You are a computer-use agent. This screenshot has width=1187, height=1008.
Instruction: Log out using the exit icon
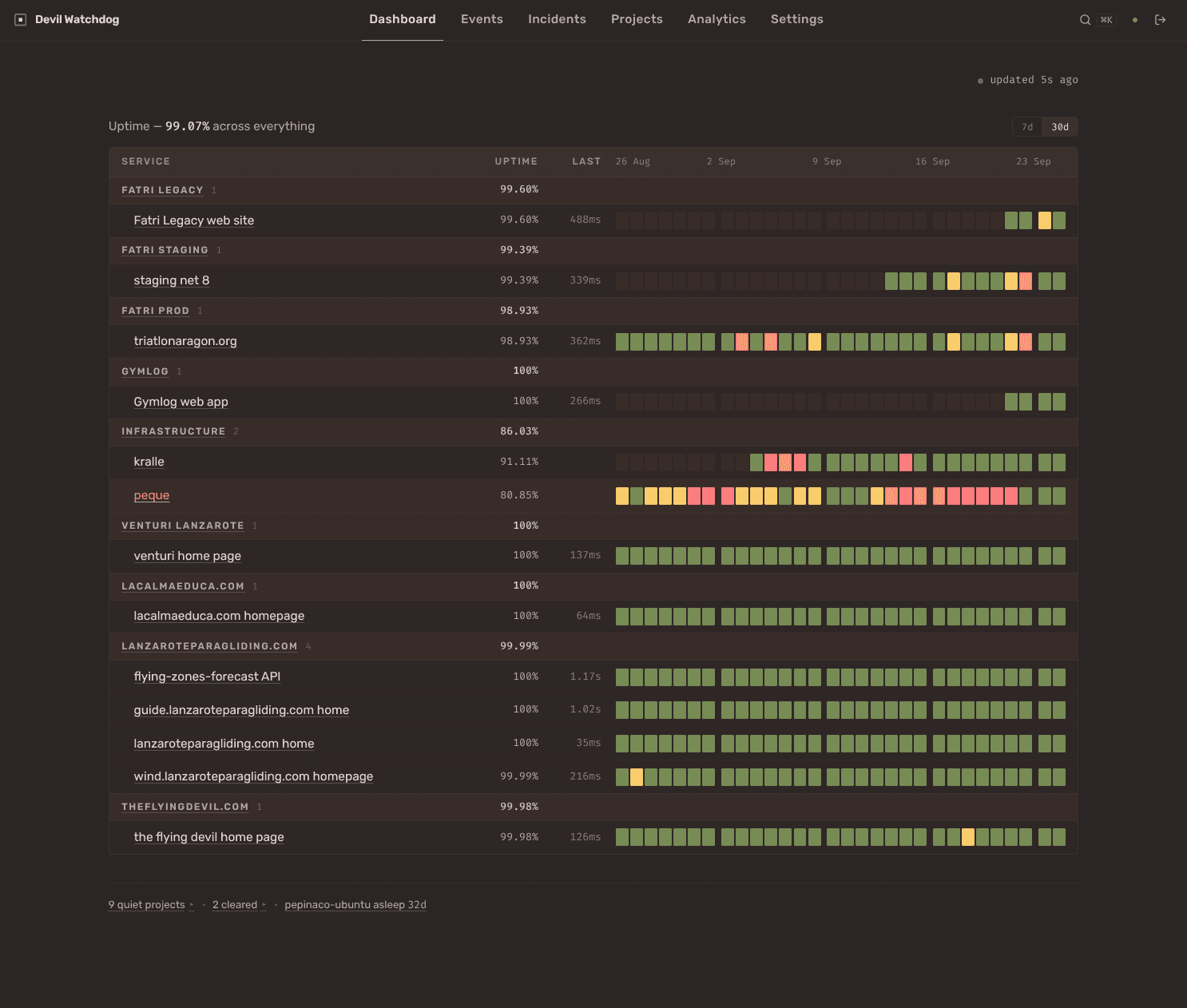pyautogui.click(x=1161, y=20)
